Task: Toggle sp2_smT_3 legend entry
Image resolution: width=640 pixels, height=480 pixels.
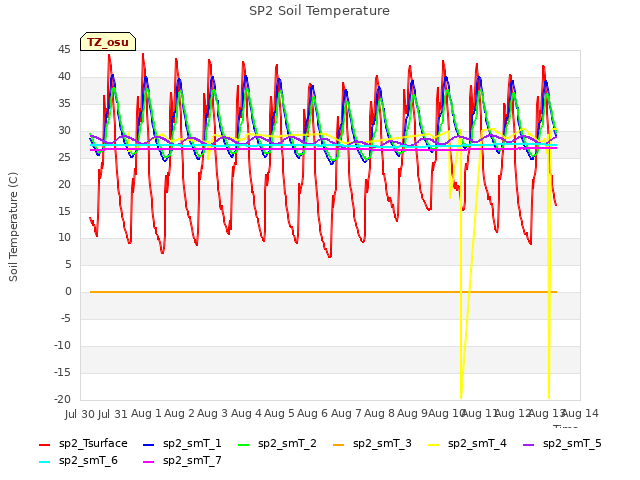Action: [x=372, y=444]
